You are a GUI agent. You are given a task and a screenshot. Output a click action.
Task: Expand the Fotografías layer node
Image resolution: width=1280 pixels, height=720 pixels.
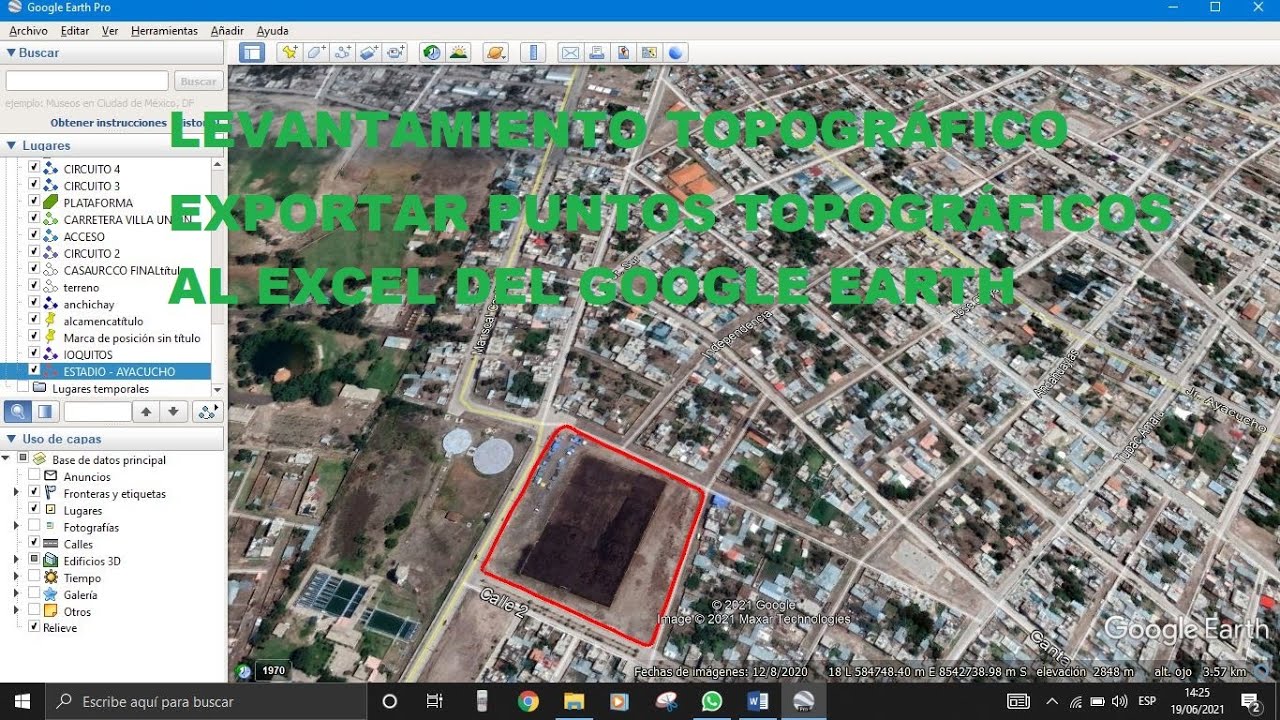coord(16,526)
